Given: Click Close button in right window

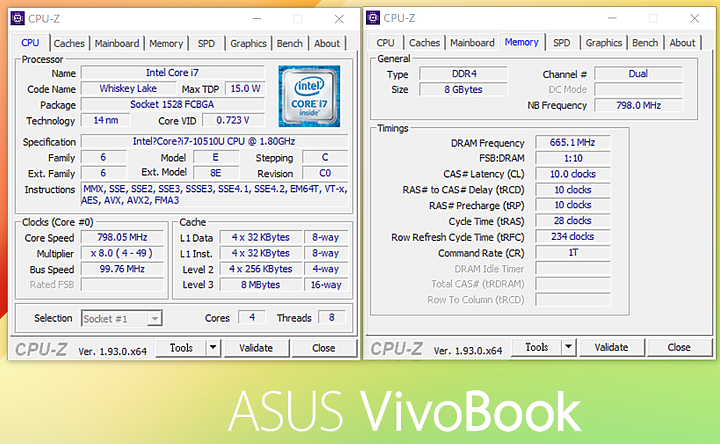Looking at the screenshot, I should (x=679, y=347).
